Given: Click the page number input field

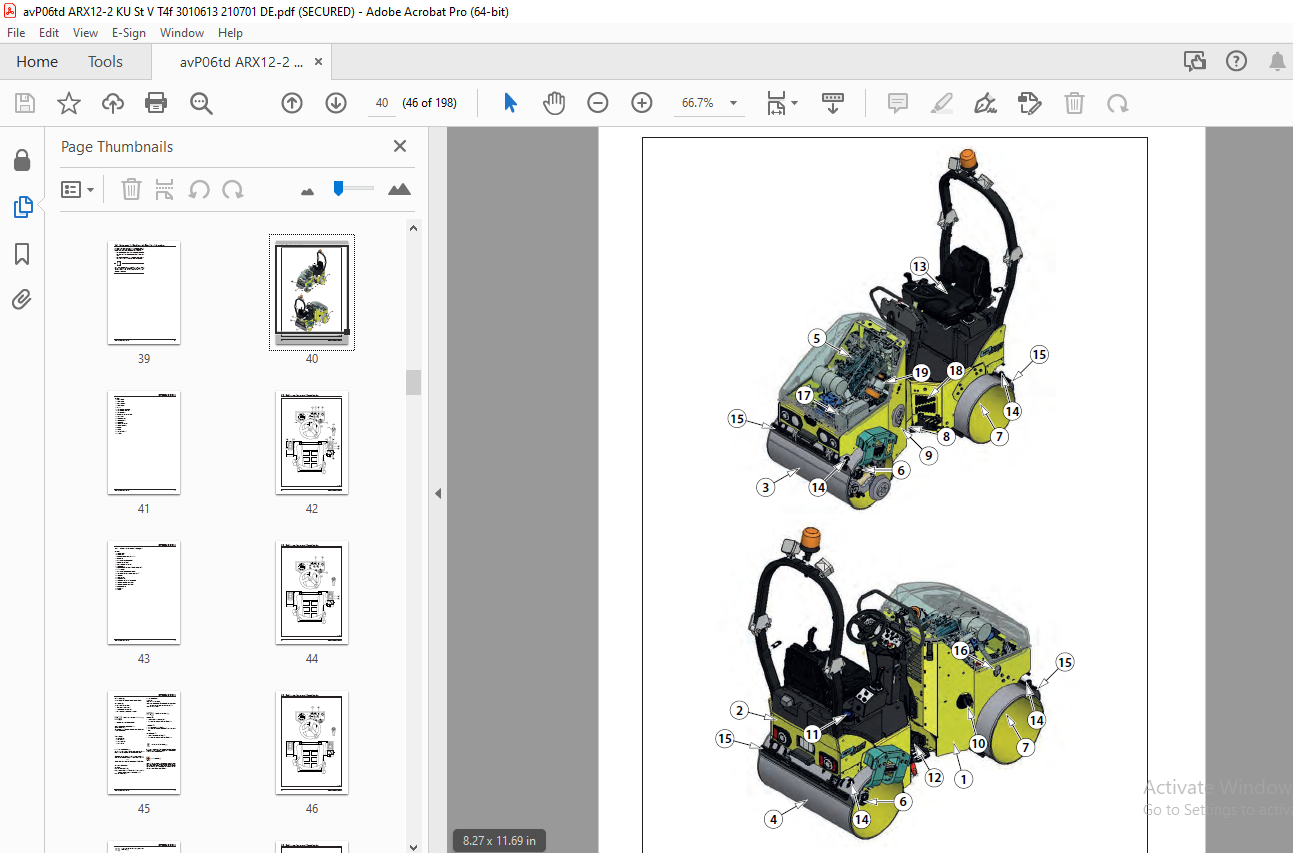Looking at the screenshot, I should pyautogui.click(x=382, y=103).
